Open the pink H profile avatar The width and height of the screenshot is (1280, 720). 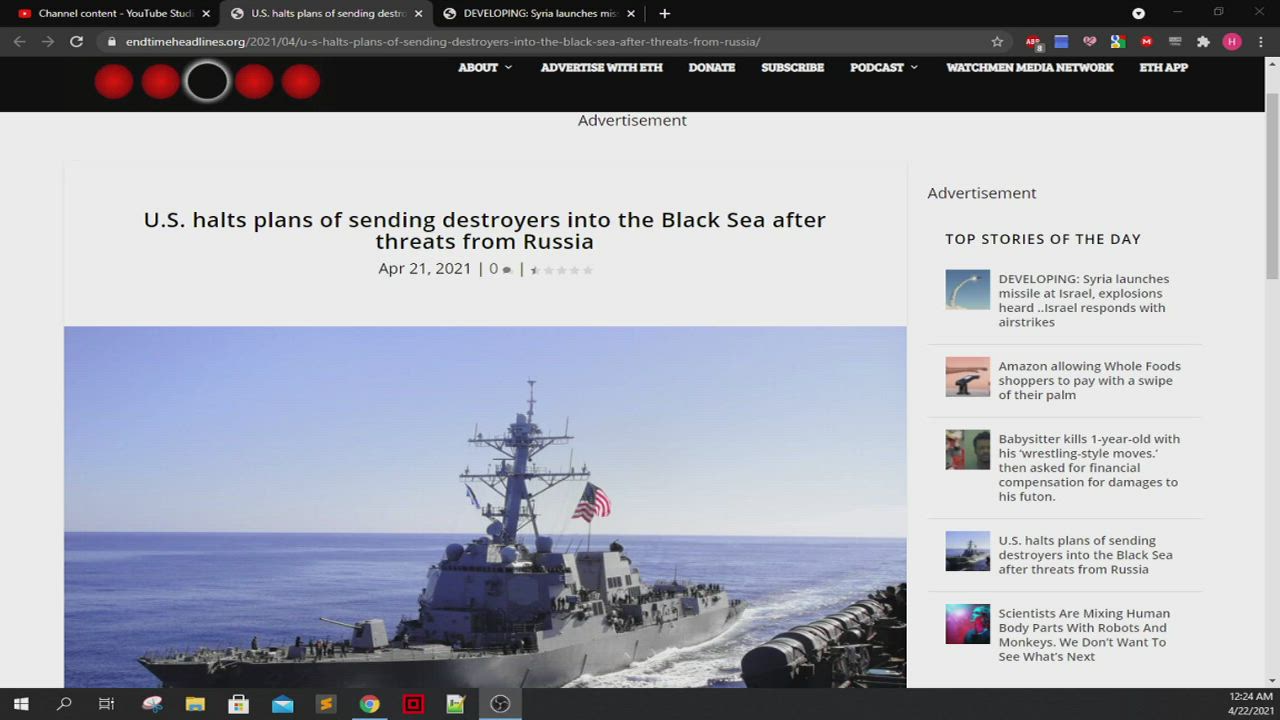1232,42
